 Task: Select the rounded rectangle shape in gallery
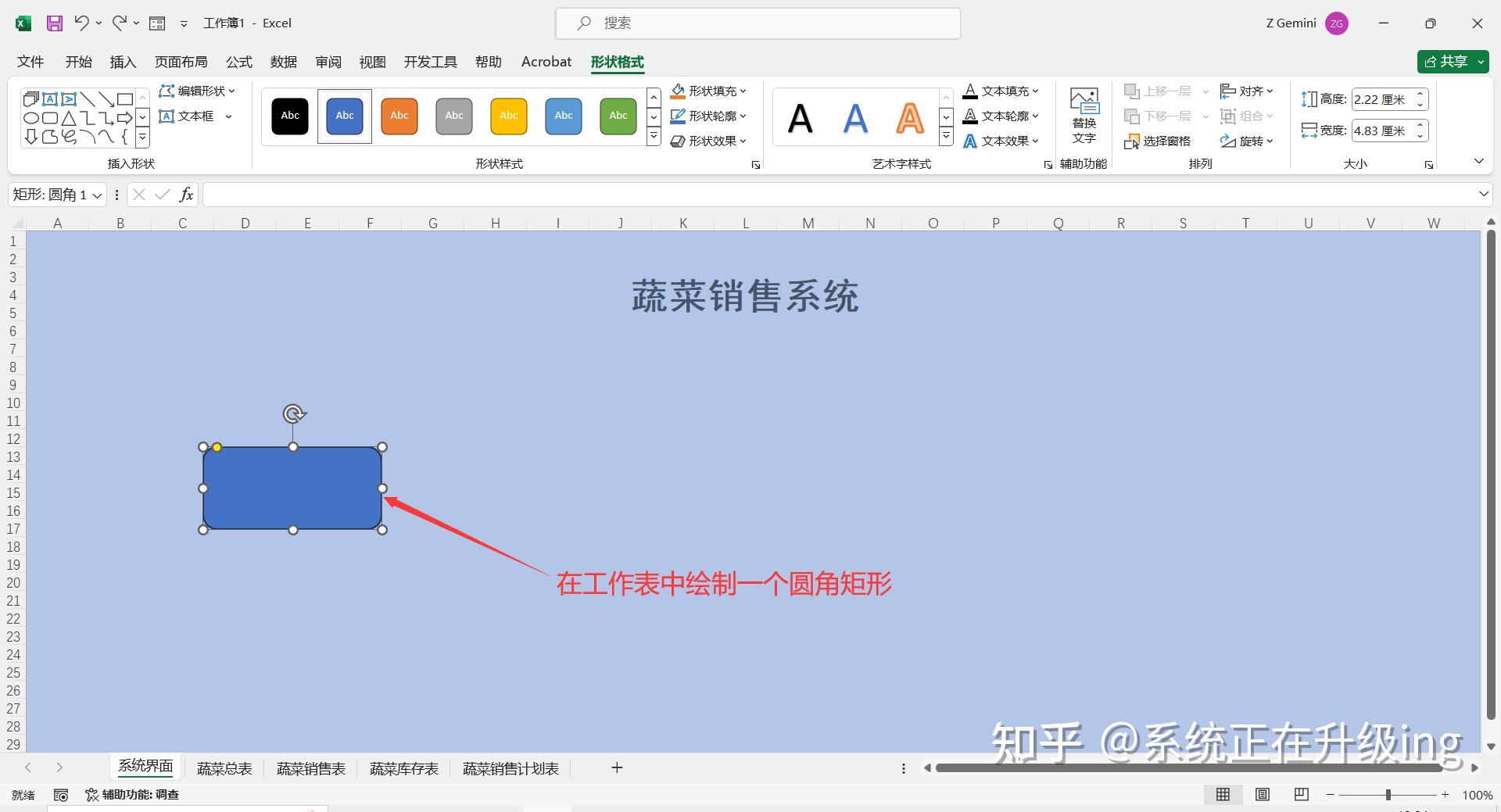tap(50, 118)
